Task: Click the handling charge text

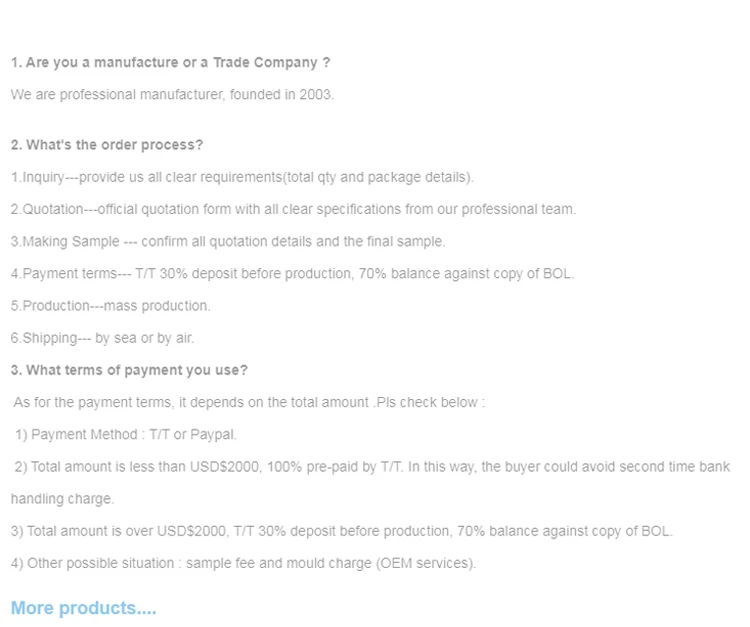Action: [x=62, y=499]
